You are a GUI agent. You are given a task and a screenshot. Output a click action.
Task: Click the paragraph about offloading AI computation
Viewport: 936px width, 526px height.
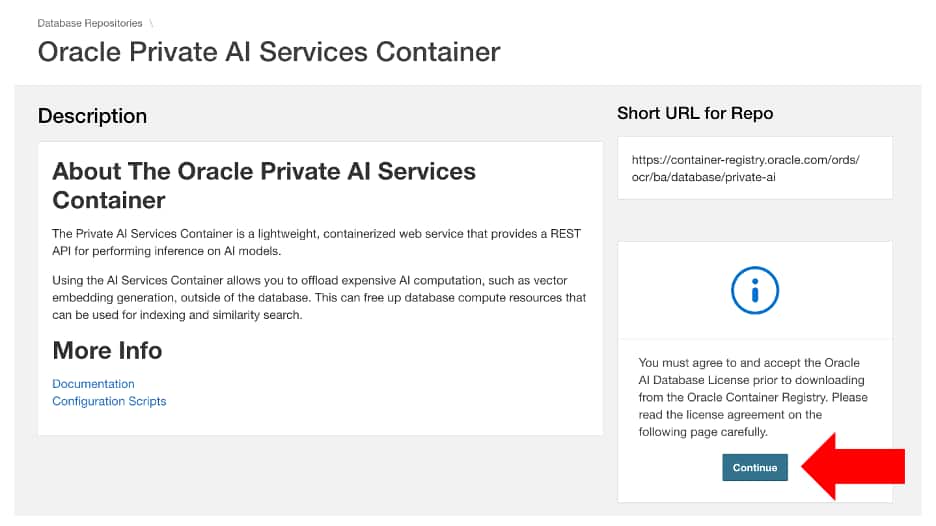(x=318, y=298)
